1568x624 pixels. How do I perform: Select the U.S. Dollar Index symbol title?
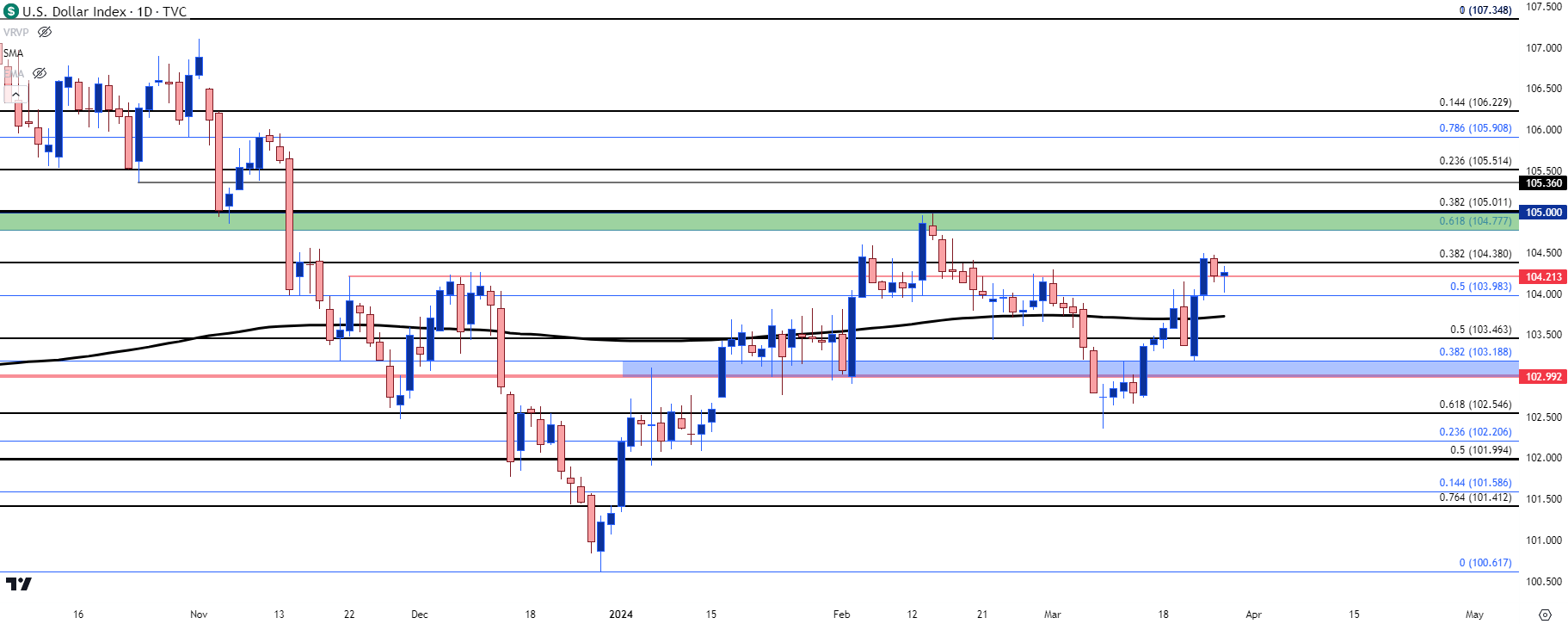pyautogui.click(x=104, y=11)
